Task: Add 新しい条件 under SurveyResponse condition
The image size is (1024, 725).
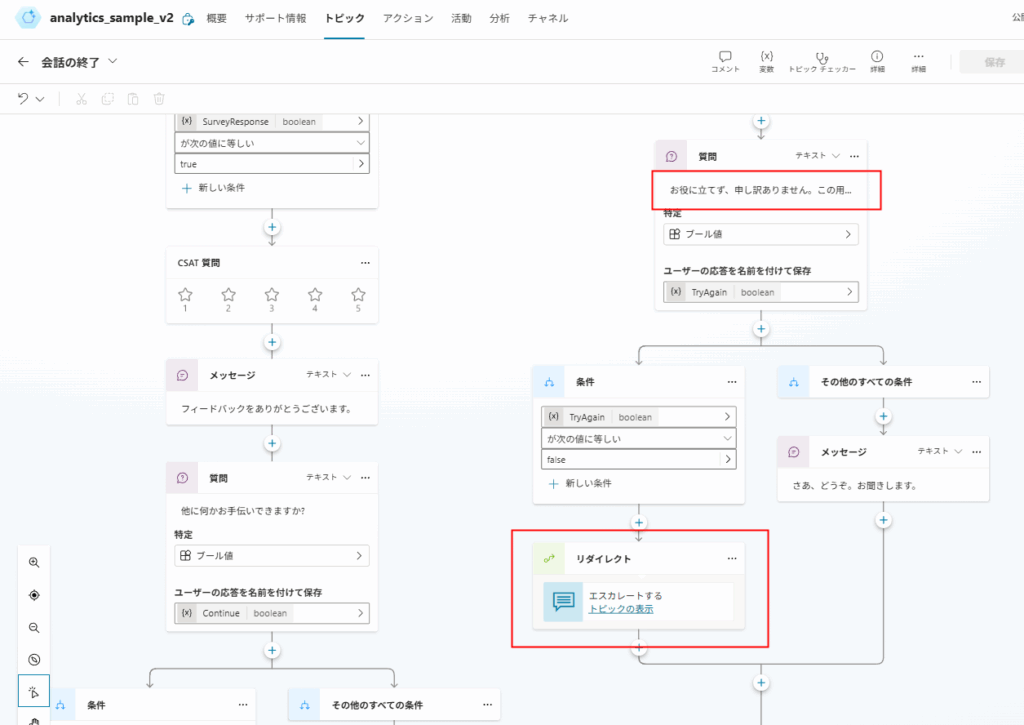Action: tap(213, 187)
